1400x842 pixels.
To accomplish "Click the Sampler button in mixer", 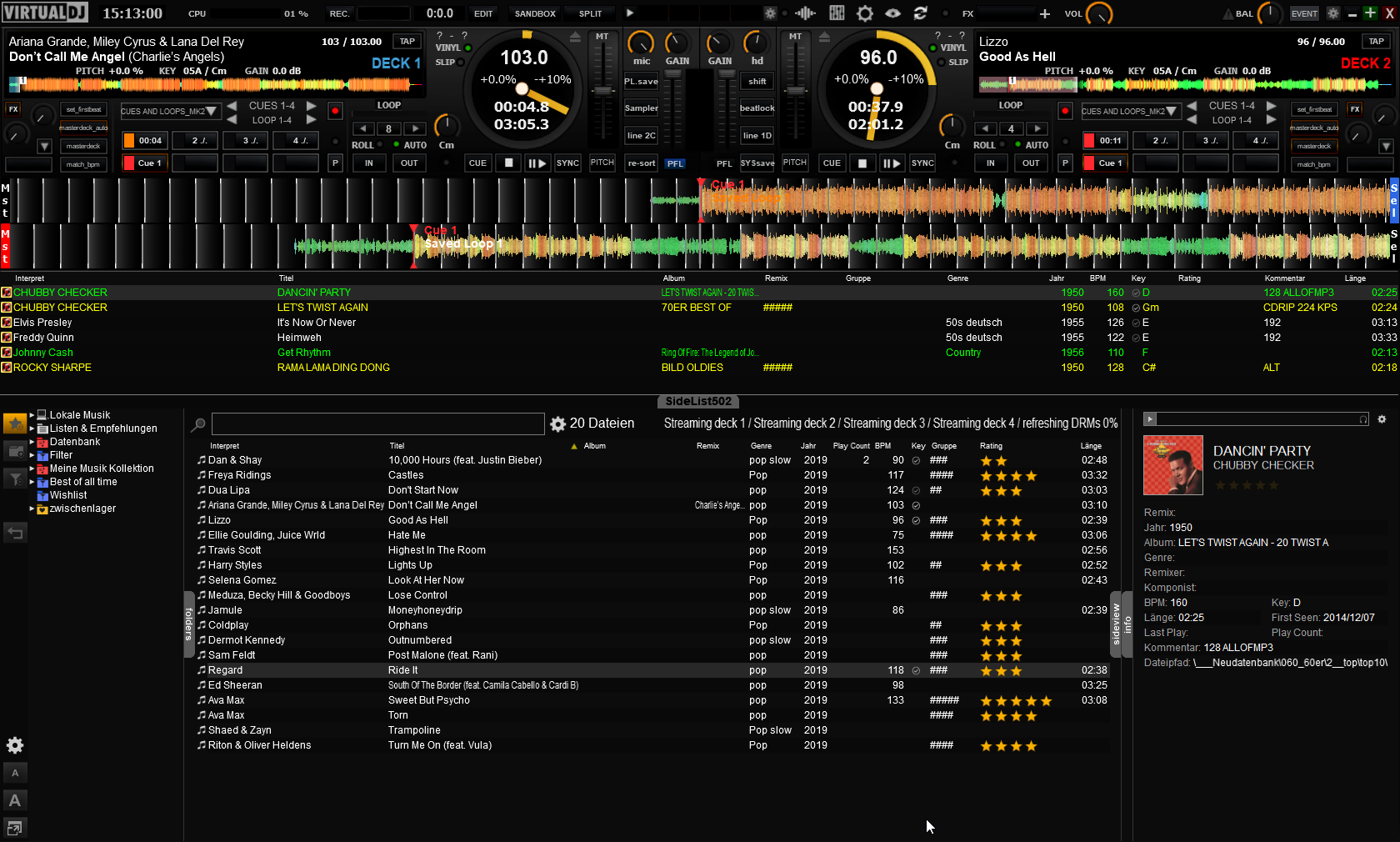I will (641, 108).
